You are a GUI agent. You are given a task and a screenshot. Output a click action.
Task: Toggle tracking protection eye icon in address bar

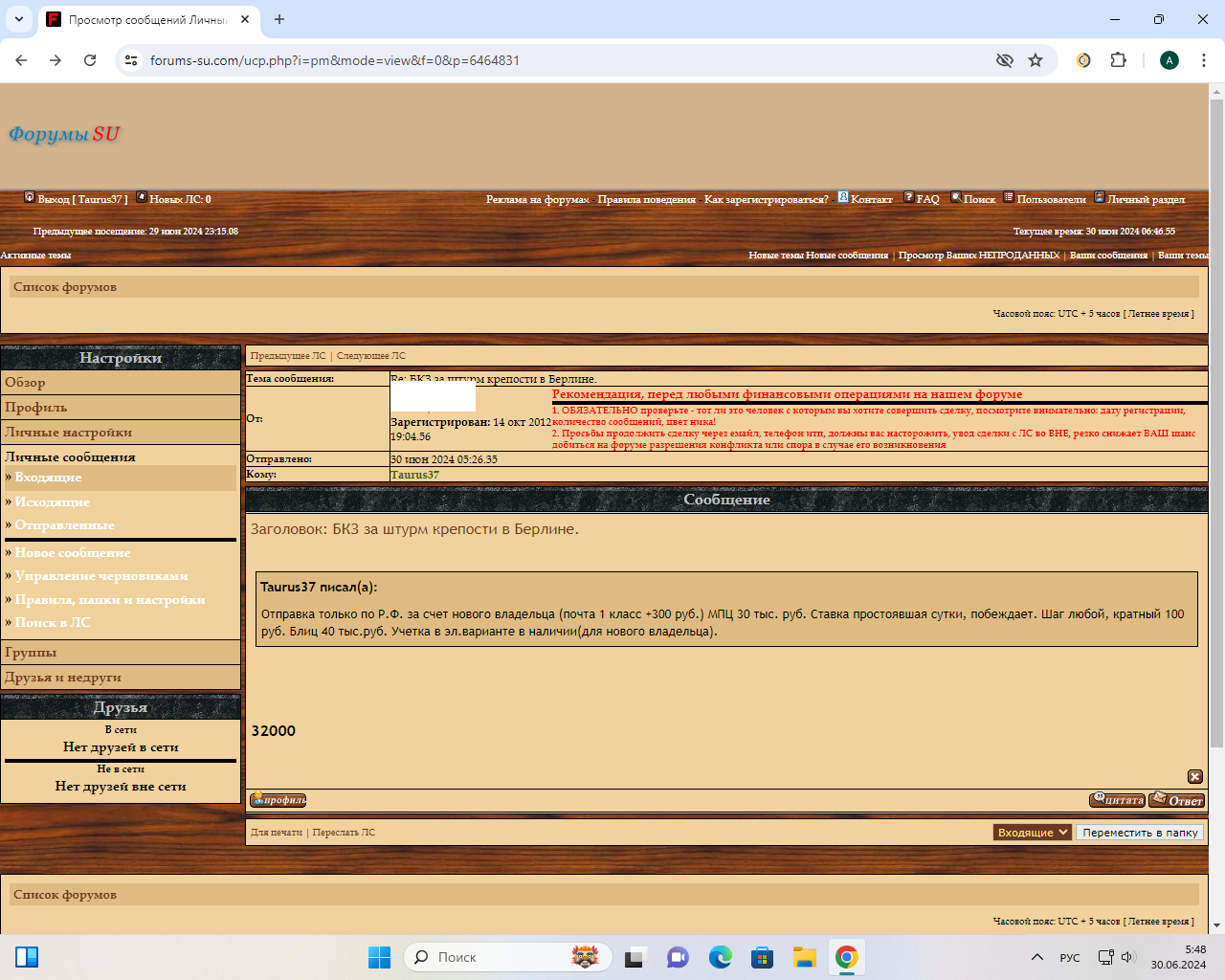(x=1004, y=60)
